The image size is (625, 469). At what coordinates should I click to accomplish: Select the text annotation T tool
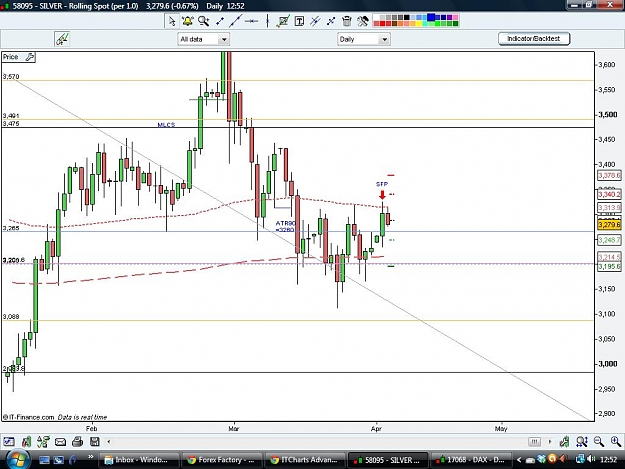click(299, 21)
